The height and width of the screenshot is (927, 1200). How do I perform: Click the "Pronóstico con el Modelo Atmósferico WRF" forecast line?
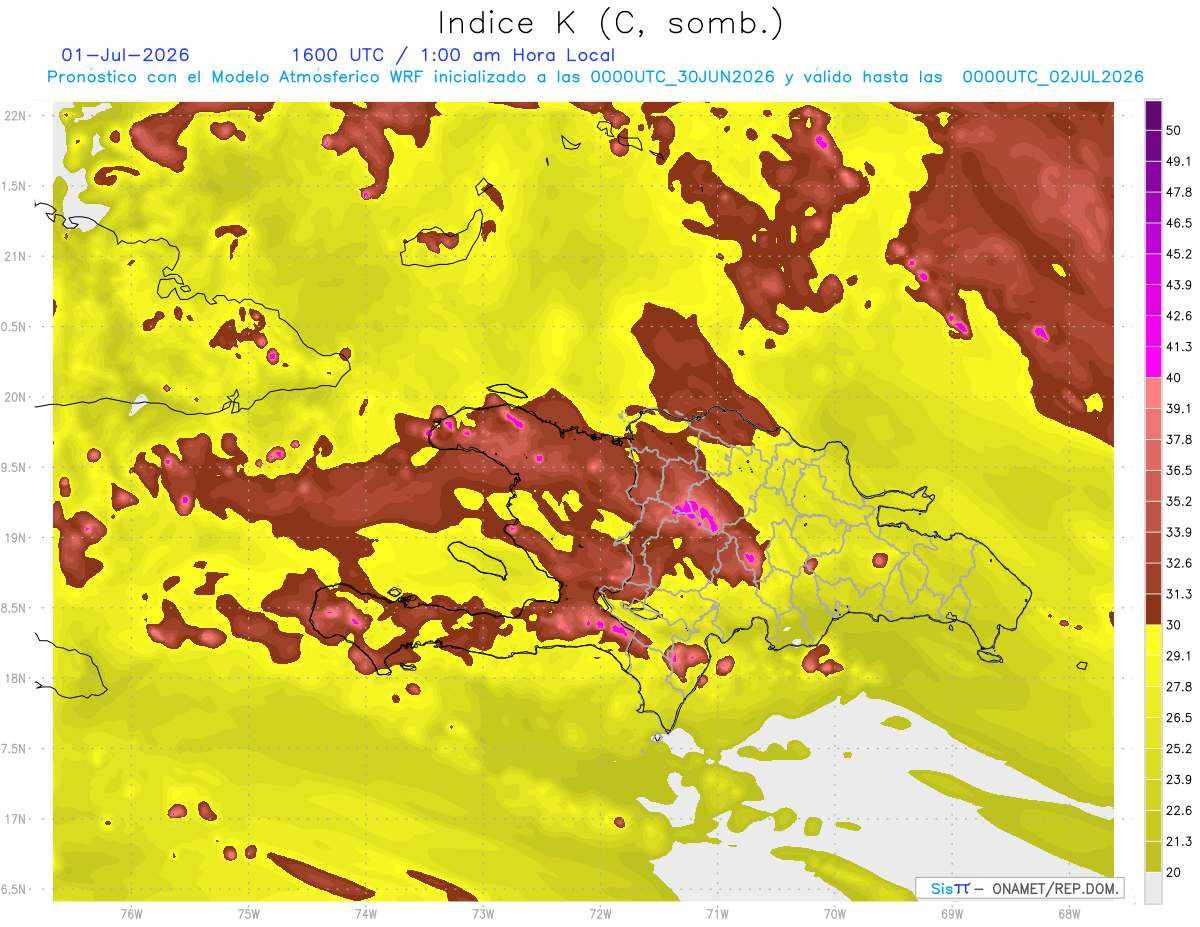coord(595,77)
